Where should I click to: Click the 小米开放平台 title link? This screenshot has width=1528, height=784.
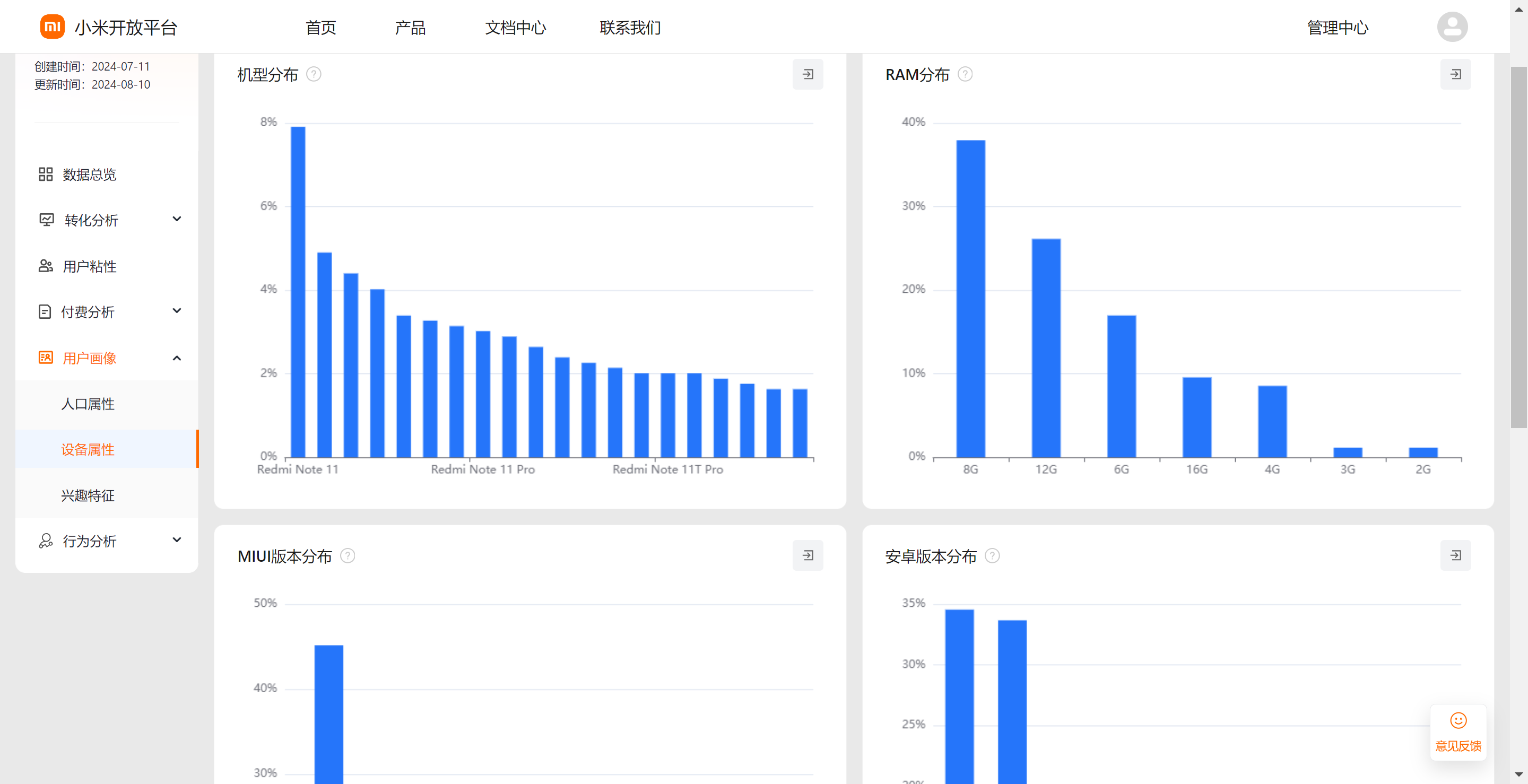point(126,27)
